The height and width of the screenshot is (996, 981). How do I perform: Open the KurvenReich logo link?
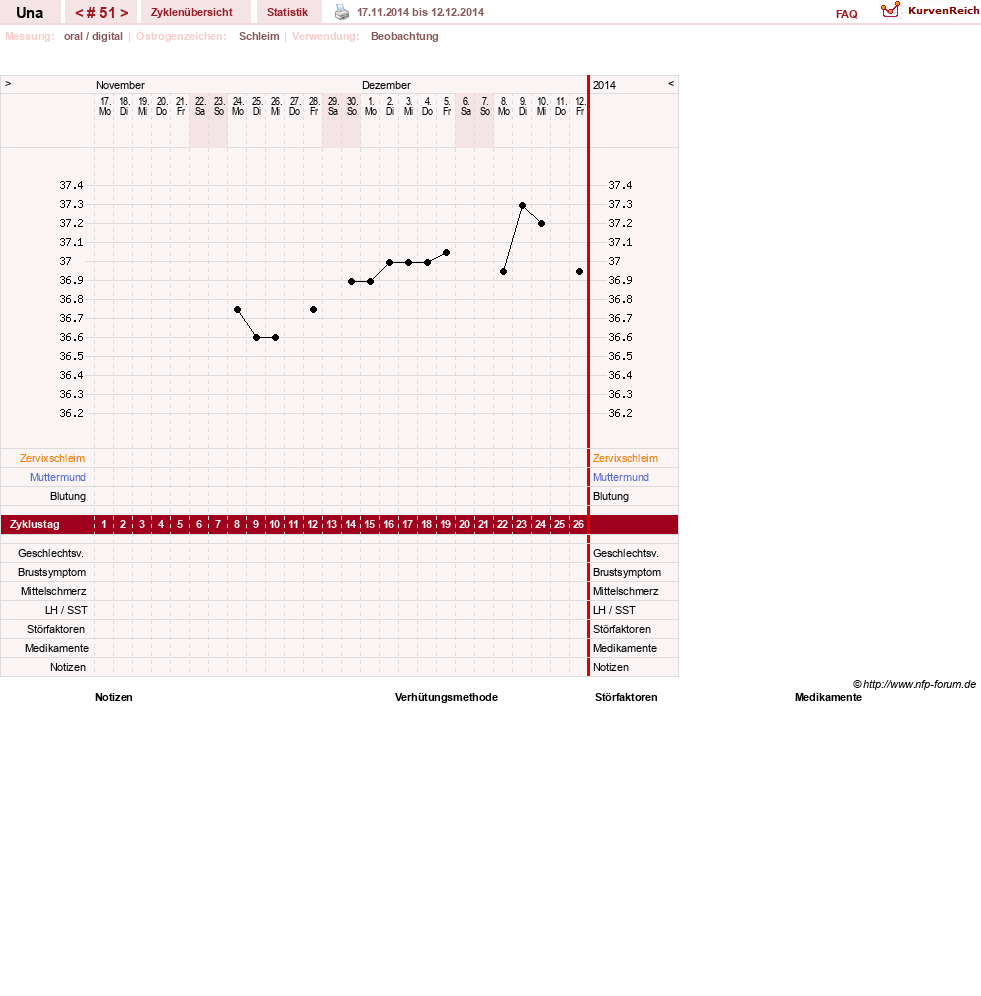(930, 11)
